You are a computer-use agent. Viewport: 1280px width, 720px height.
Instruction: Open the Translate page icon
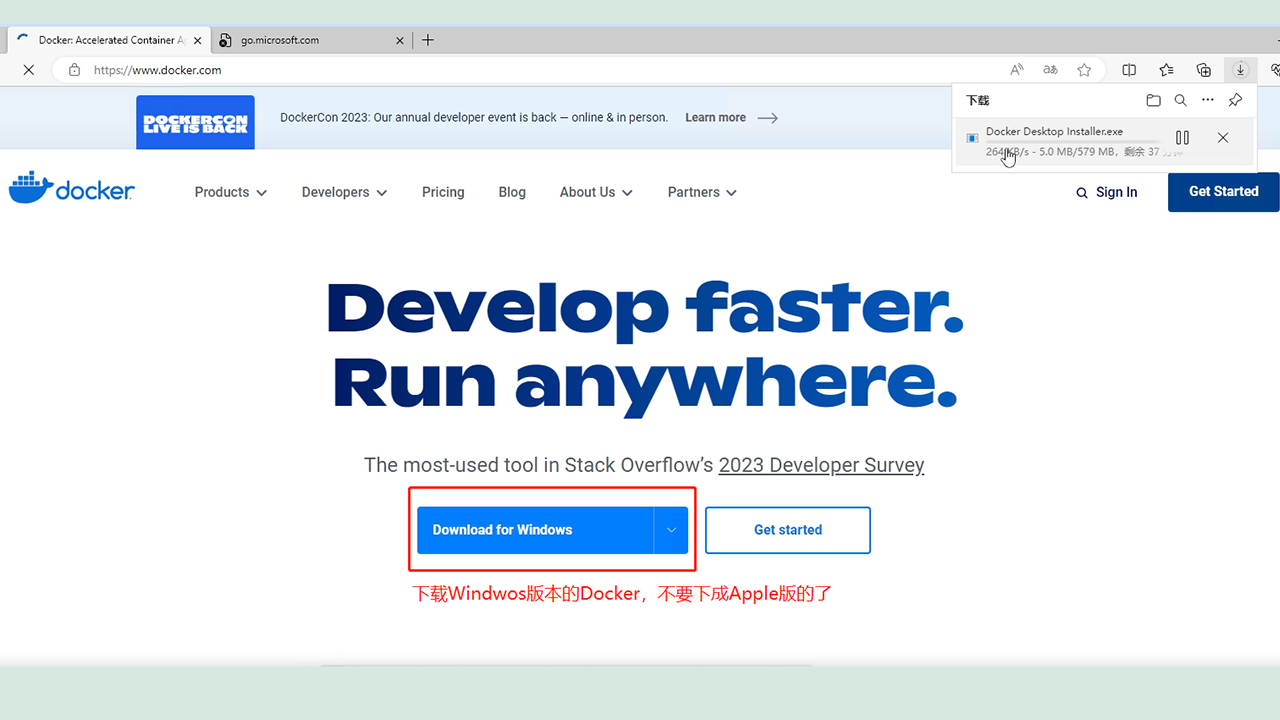click(1050, 70)
